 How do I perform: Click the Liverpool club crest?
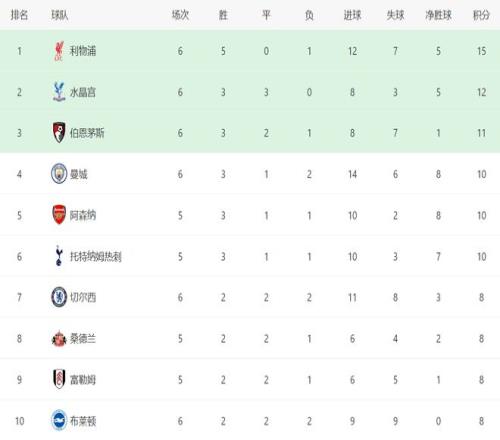(59, 51)
